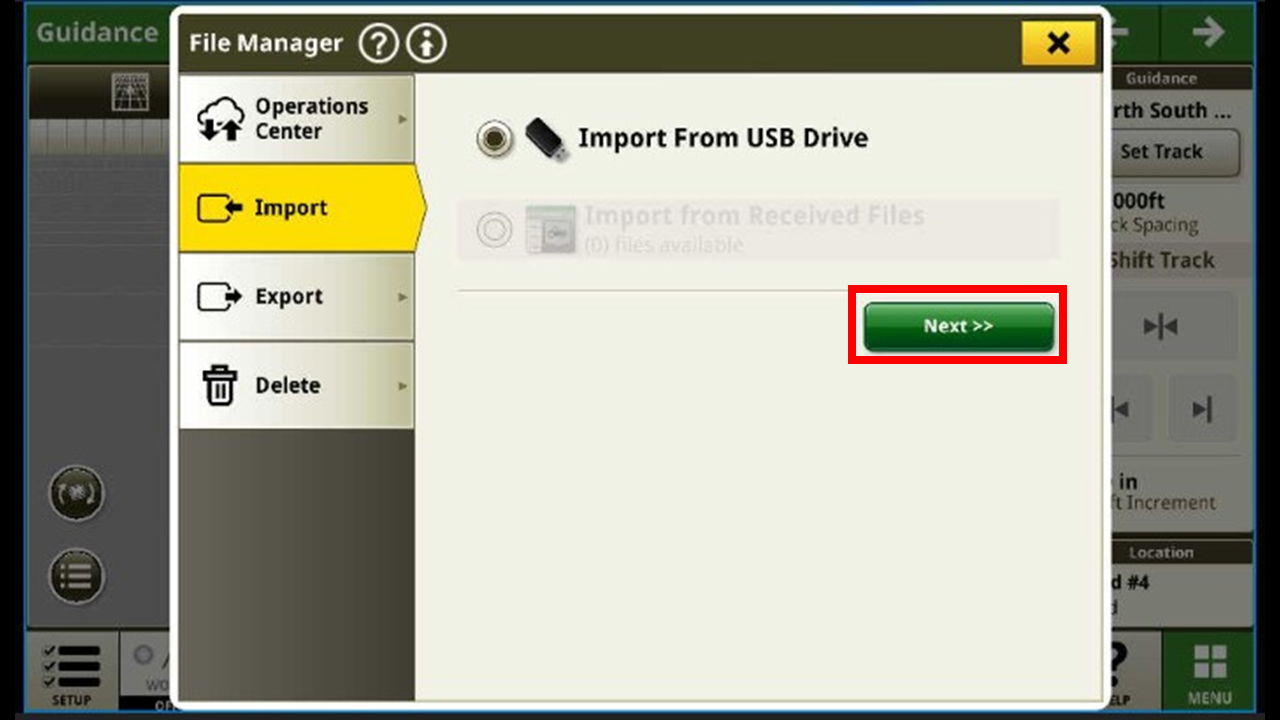Open the MENU grid icon
The height and width of the screenshot is (720, 1280).
(x=1209, y=663)
